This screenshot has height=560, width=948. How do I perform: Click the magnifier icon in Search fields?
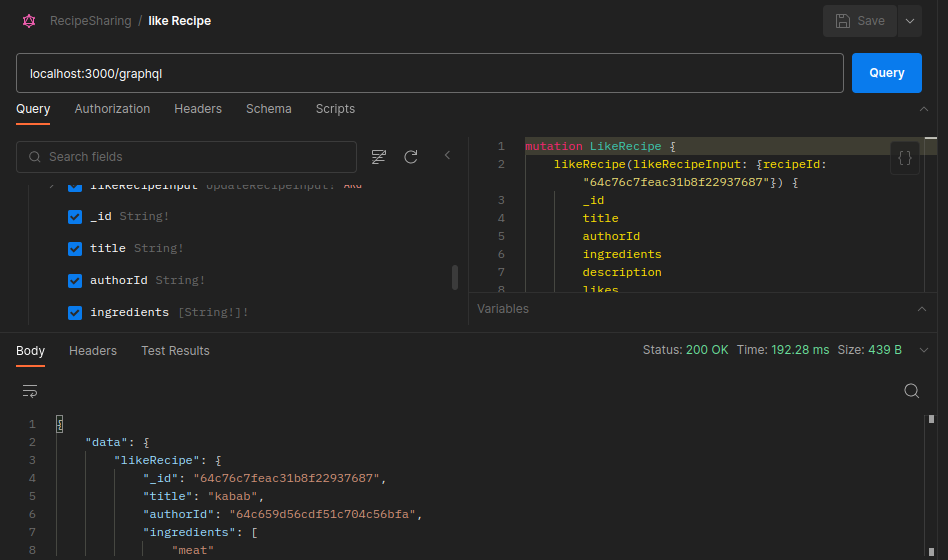tap(35, 157)
